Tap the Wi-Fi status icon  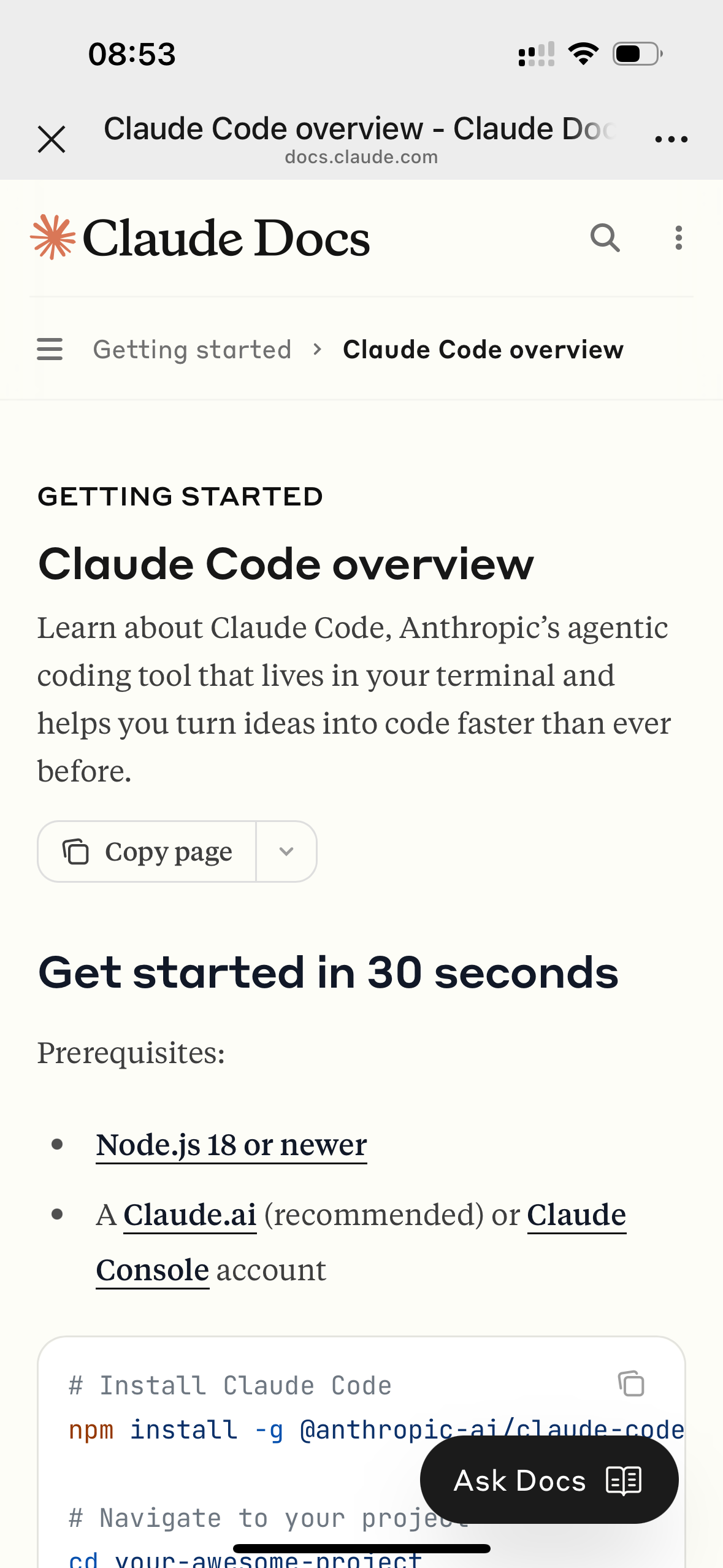tap(583, 54)
